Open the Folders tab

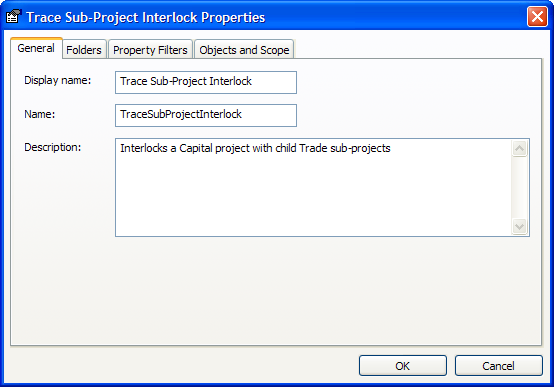click(84, 50)
